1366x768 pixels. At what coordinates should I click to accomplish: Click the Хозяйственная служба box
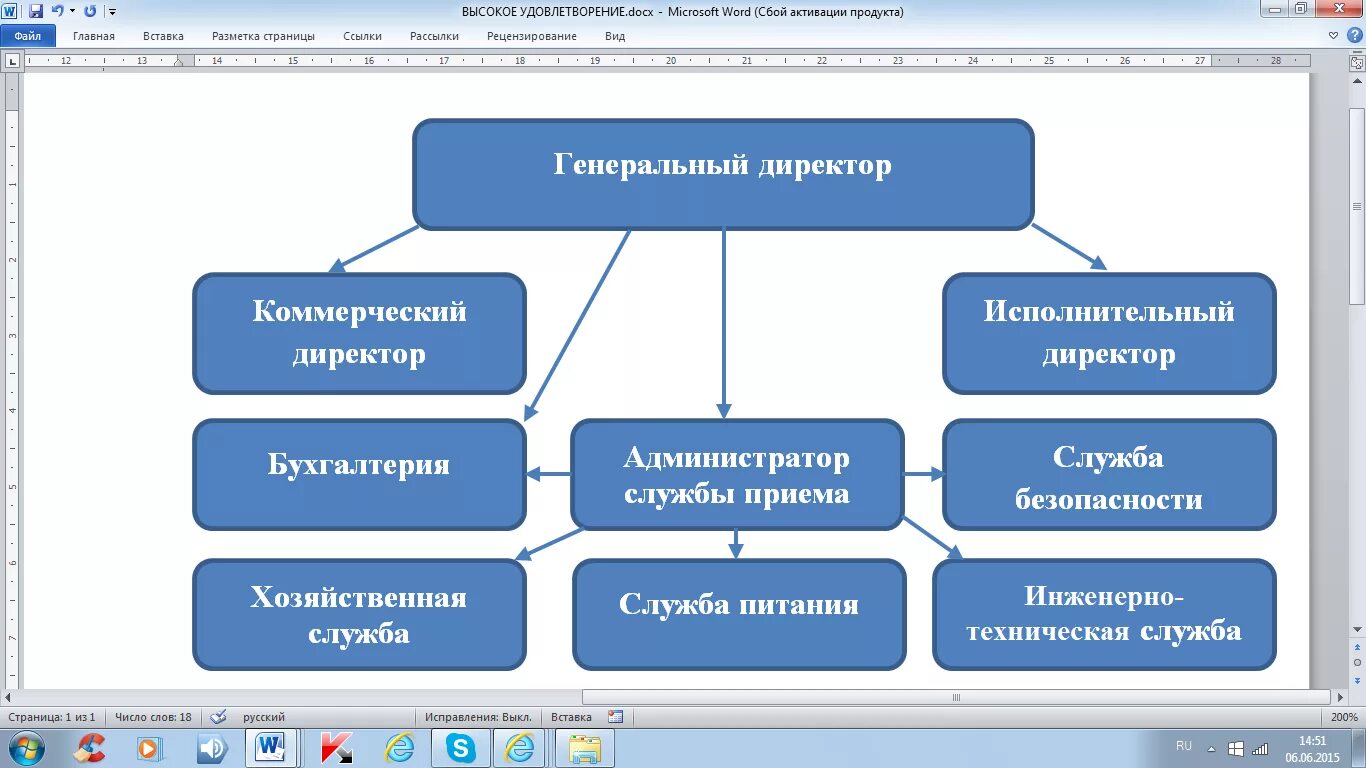[359, 614]
